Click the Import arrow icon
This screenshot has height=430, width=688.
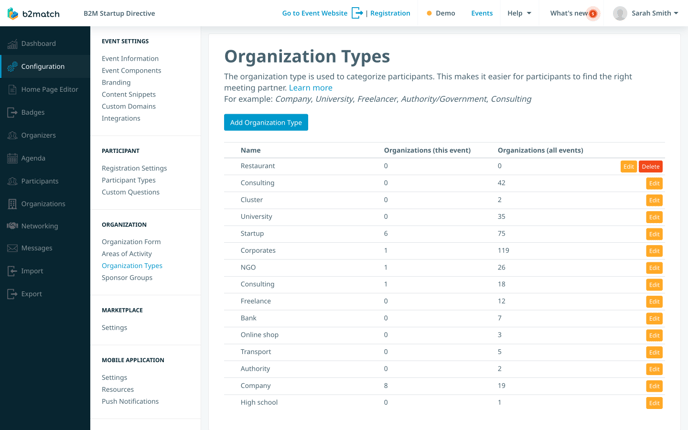coord(12,271)
